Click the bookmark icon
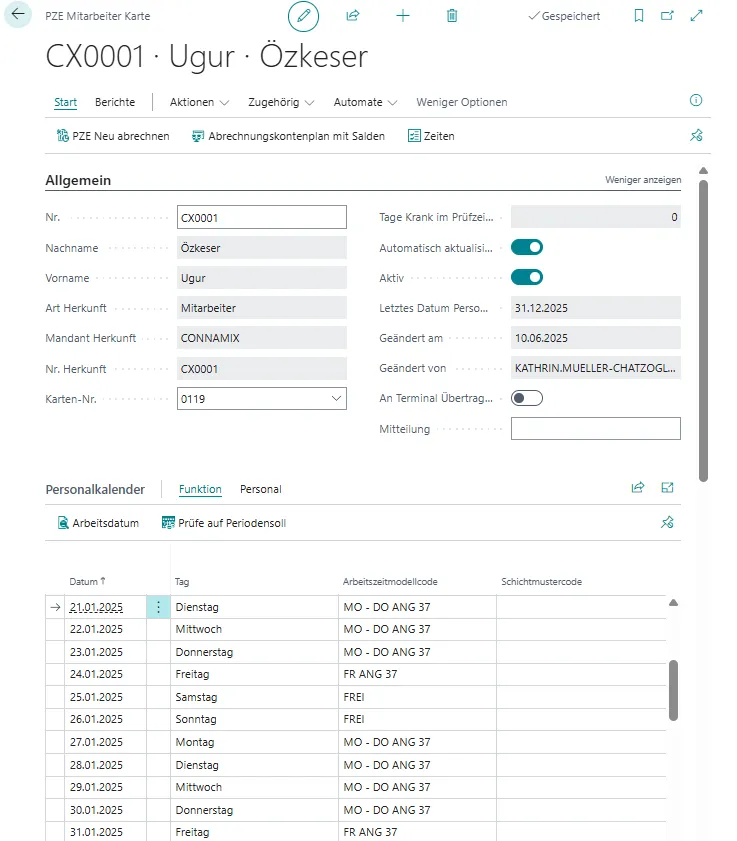Screen dimensions: 737x841 (639, 16)
